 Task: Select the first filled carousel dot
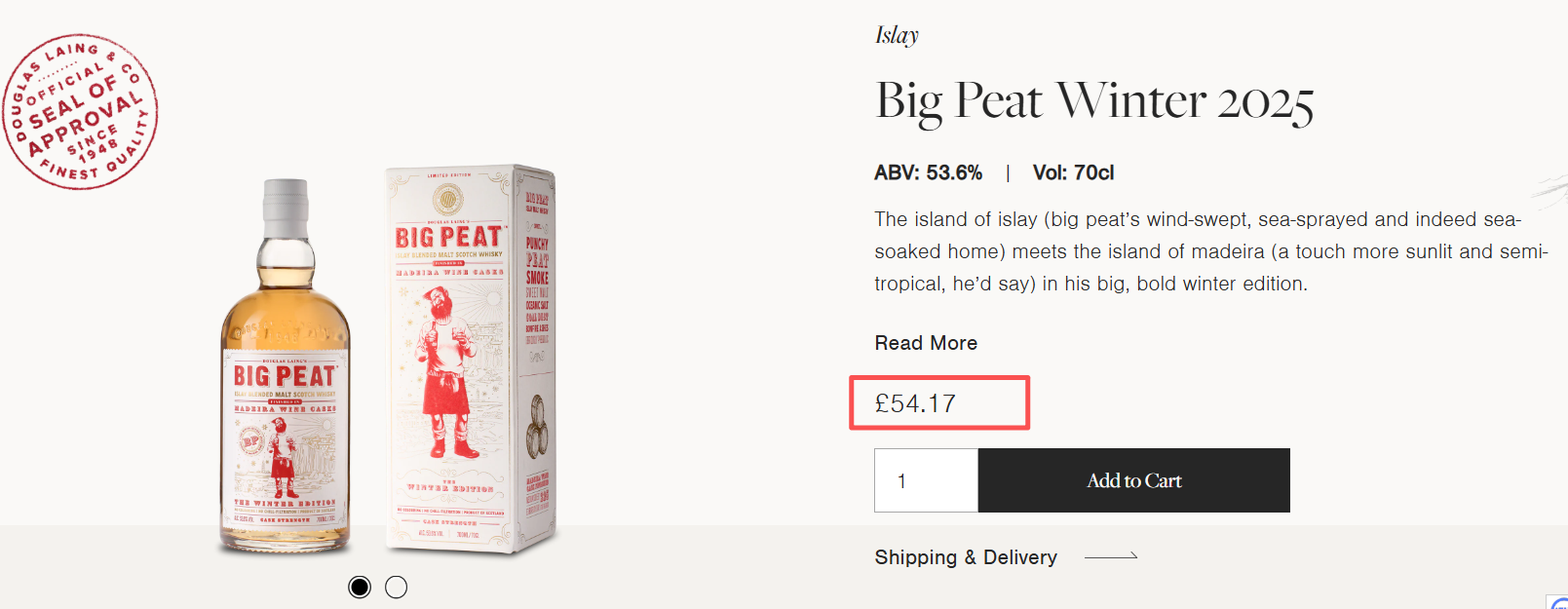click(360, 587)
